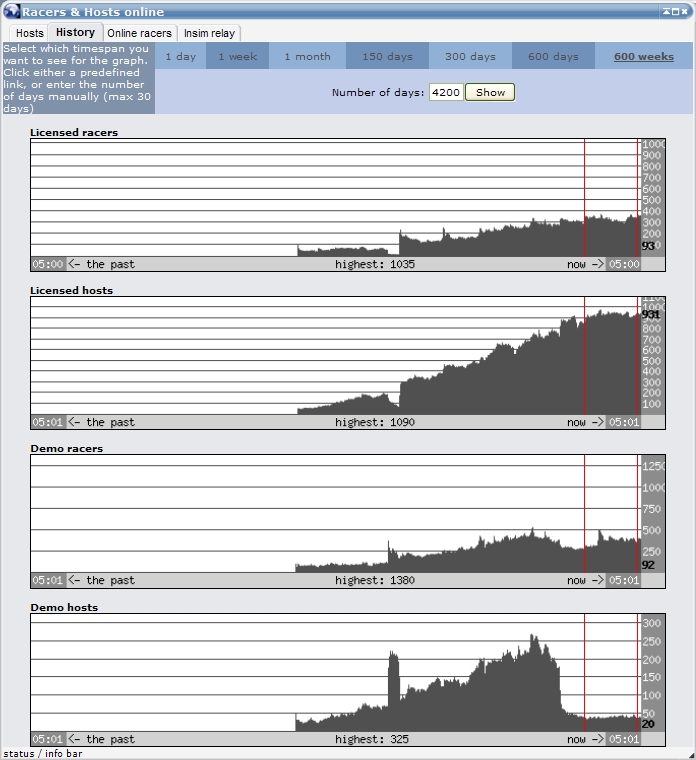
Task: Click the Number of days input field
Action: click(446, 92)
